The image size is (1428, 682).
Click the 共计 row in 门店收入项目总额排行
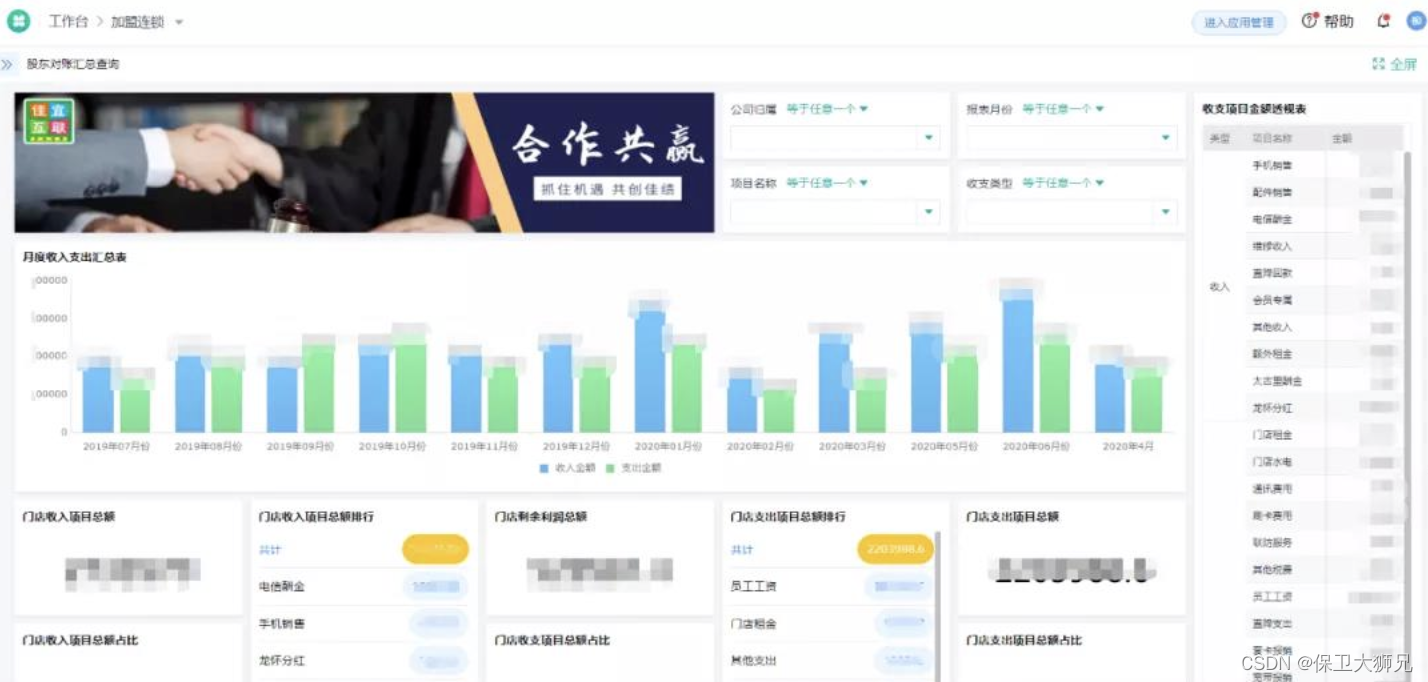[363, 550]
